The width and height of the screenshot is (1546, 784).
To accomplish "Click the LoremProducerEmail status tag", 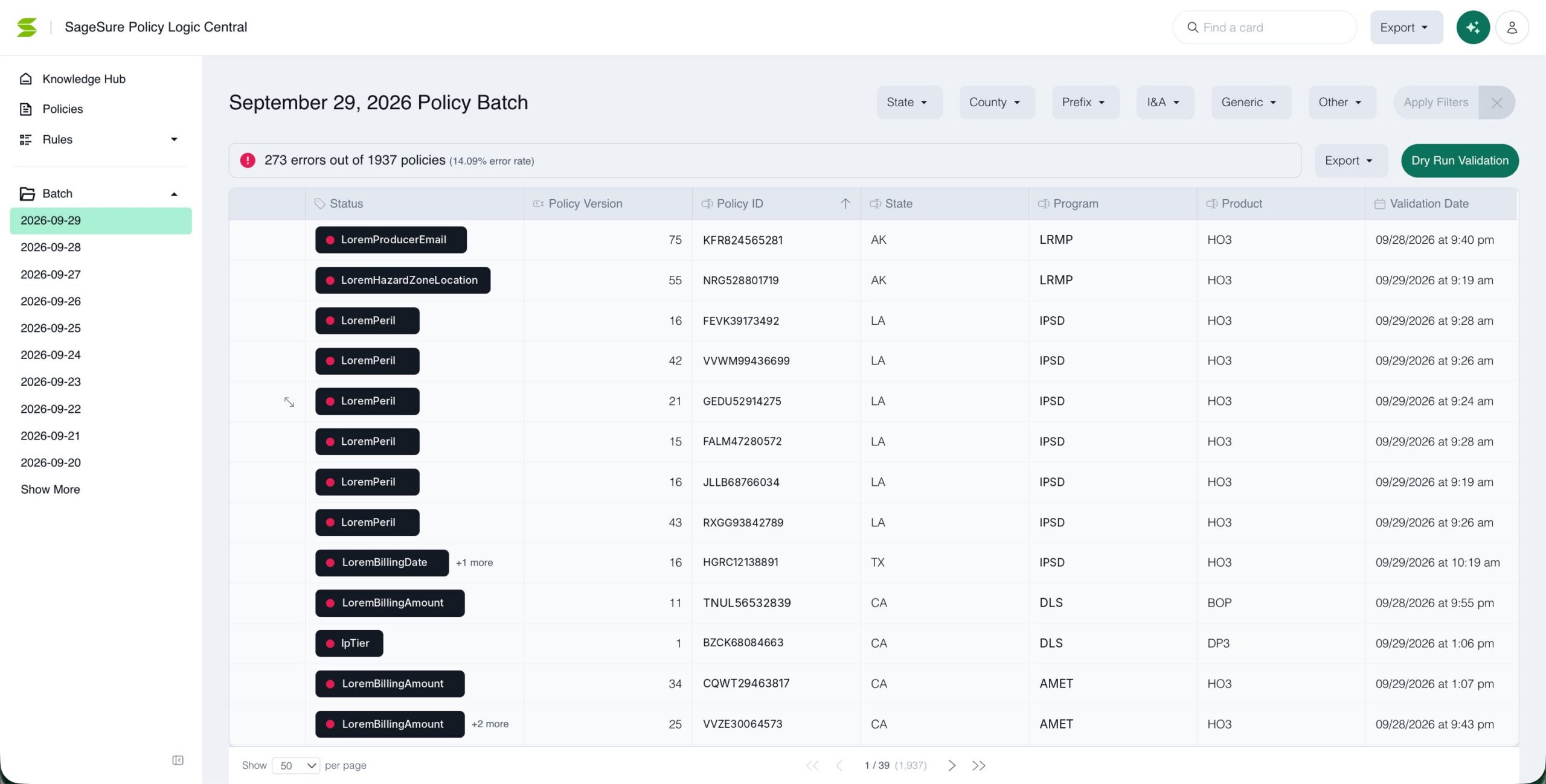I will 391,240.
